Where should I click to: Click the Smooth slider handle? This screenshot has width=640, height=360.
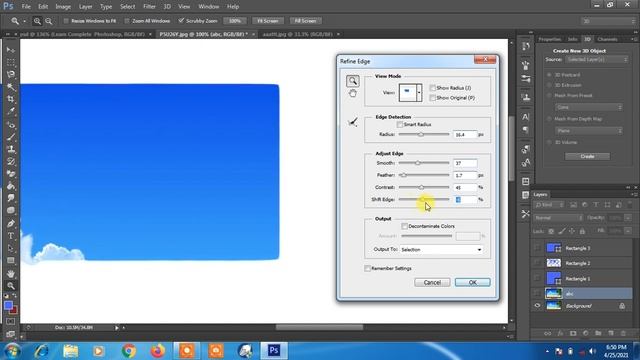tap(418, 163)
